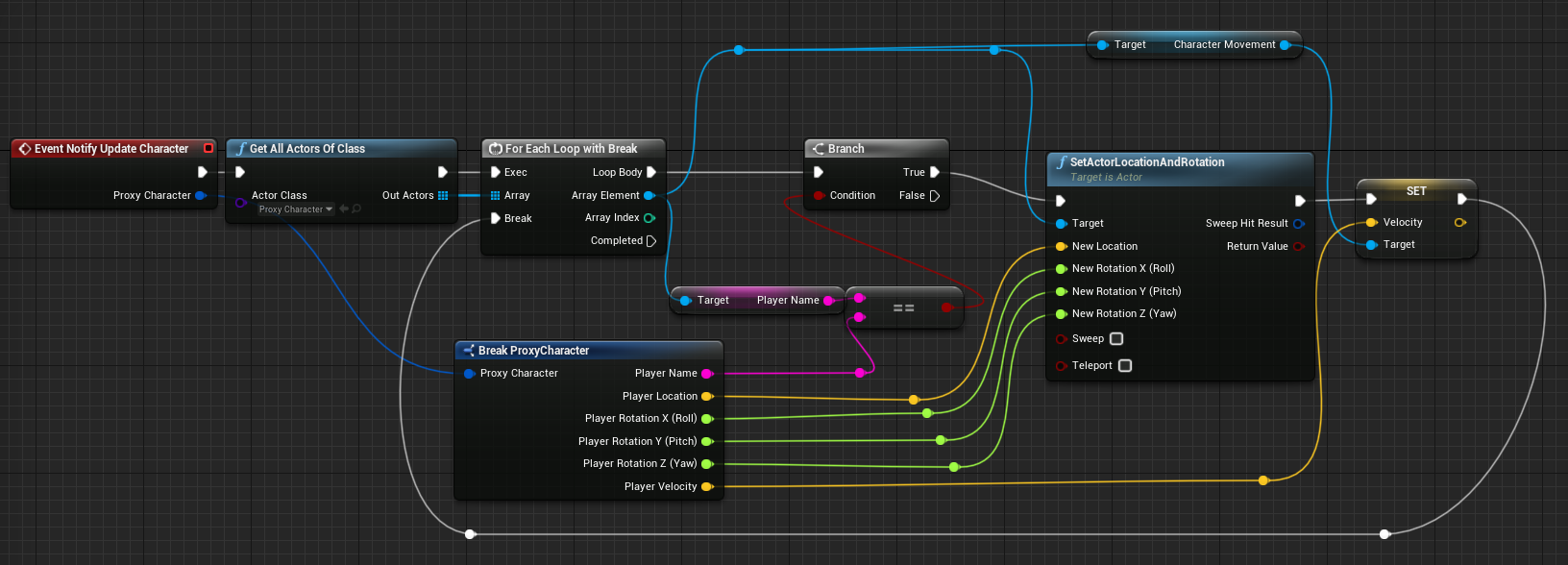Click the browse magnifier icon beside Actor Class
Image resolution: width=1568 pixels, height=565 pixels.
click(x=356, y=209)
